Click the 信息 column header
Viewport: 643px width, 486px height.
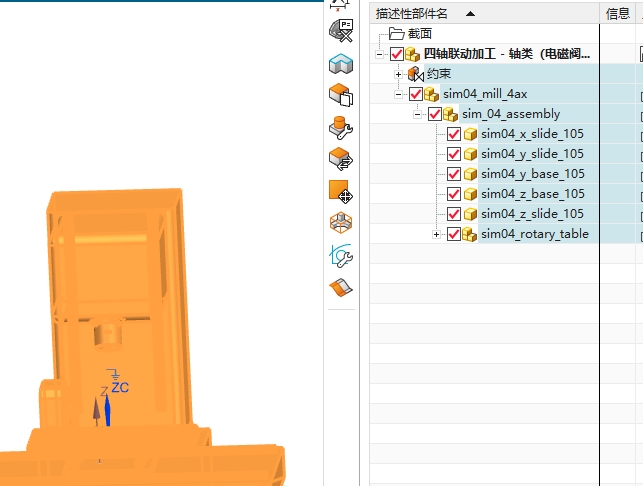point(617,13)
